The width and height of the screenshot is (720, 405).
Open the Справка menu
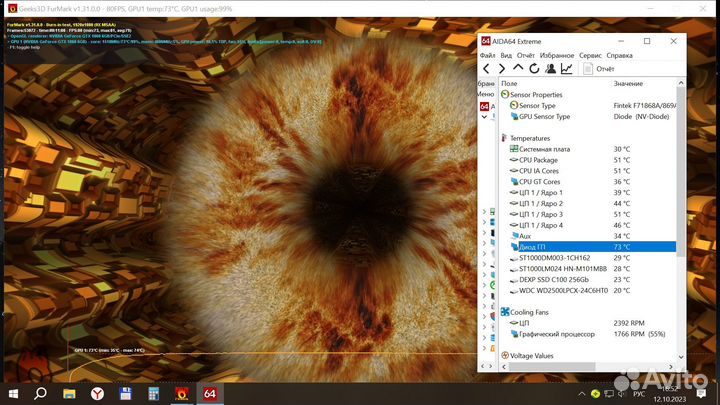point(619,55)
